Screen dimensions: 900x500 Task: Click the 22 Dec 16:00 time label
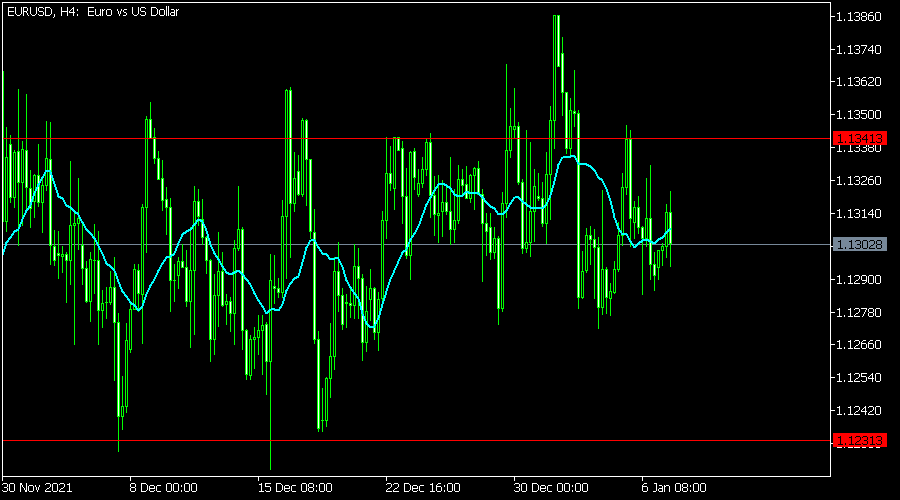[423, 488]
